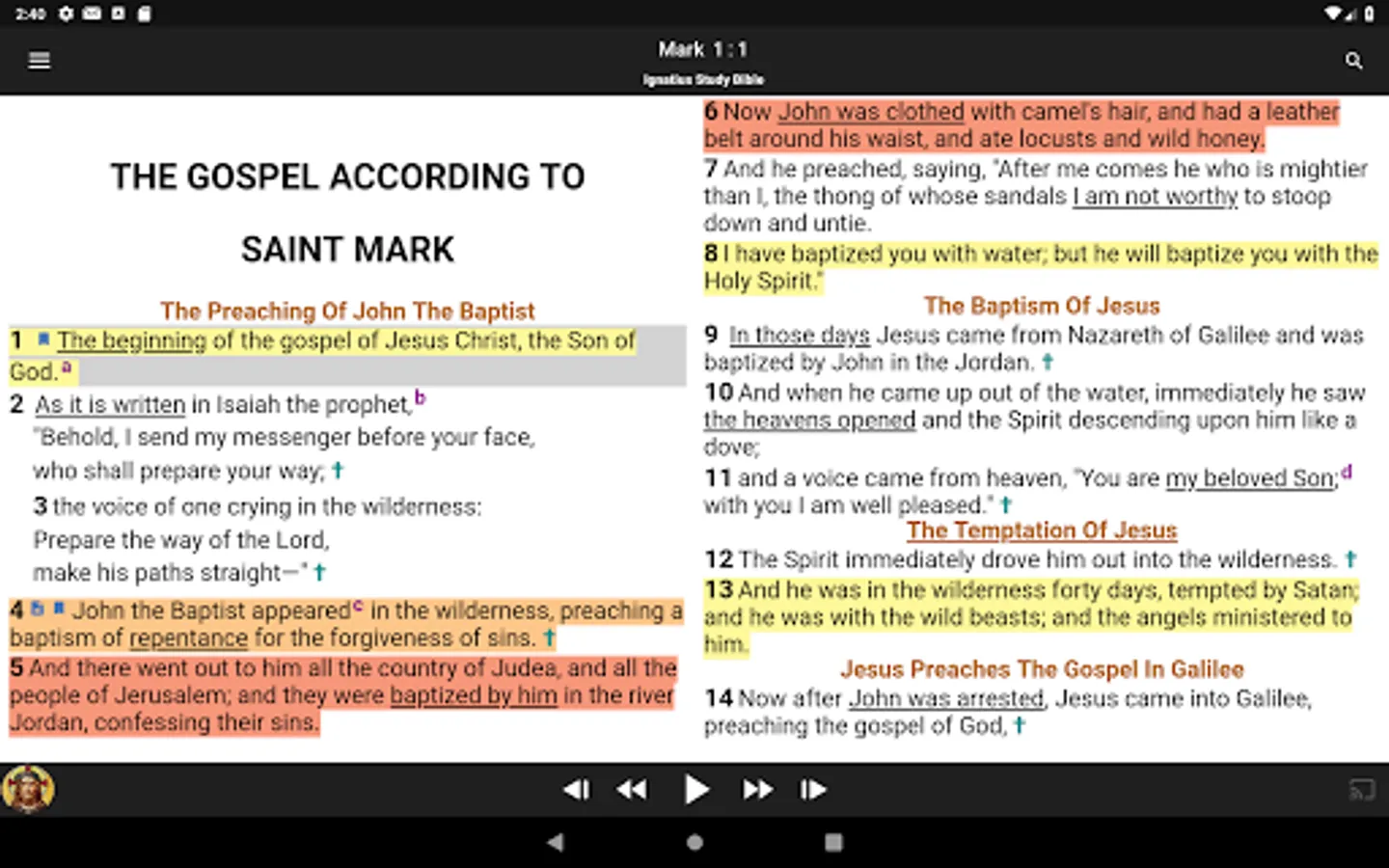
Task: Select verse number 3
Action: pyautogui.click(x=41, y=506)
